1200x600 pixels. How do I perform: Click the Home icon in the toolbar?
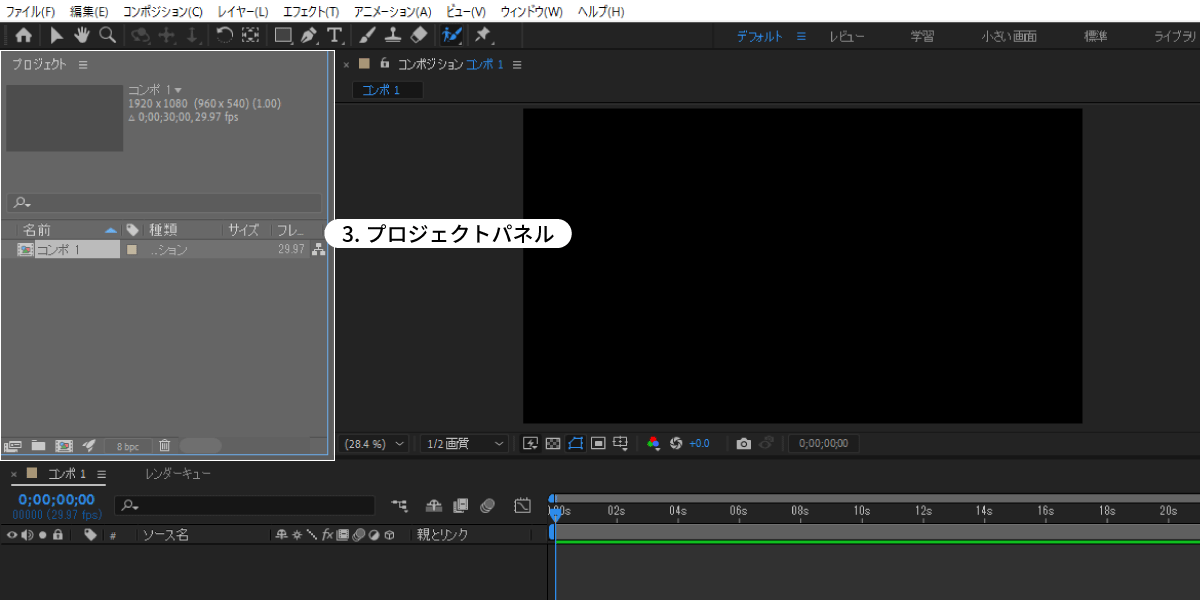(23, 35)
